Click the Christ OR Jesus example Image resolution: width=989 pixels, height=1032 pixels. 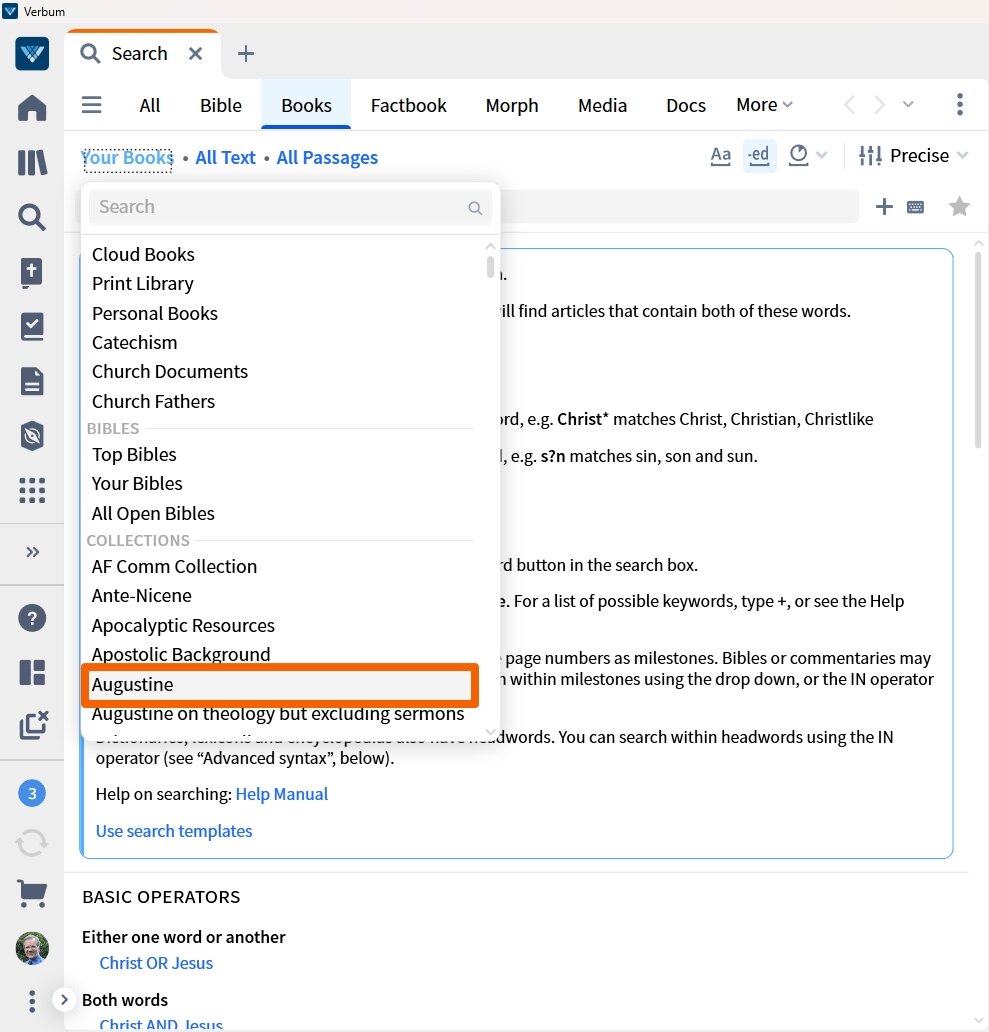click(156, 963)
